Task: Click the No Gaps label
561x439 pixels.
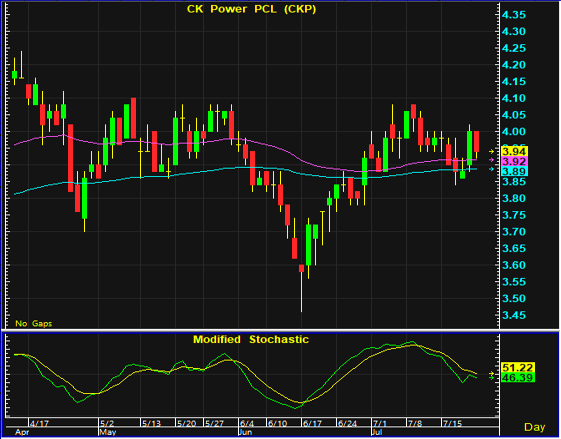Action: pos(34,324)
